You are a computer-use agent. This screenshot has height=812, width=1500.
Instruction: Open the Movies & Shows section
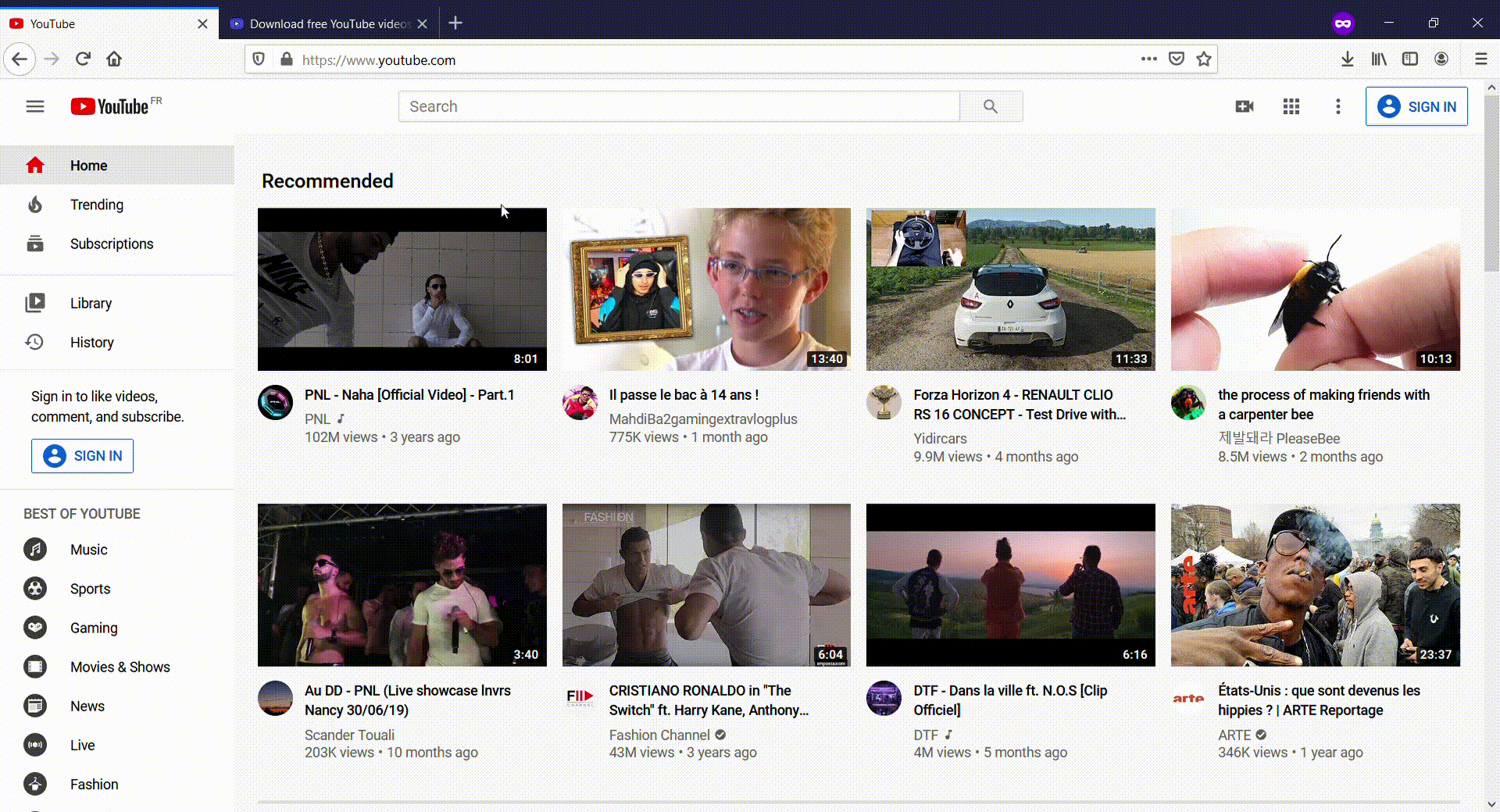[120, 667]
